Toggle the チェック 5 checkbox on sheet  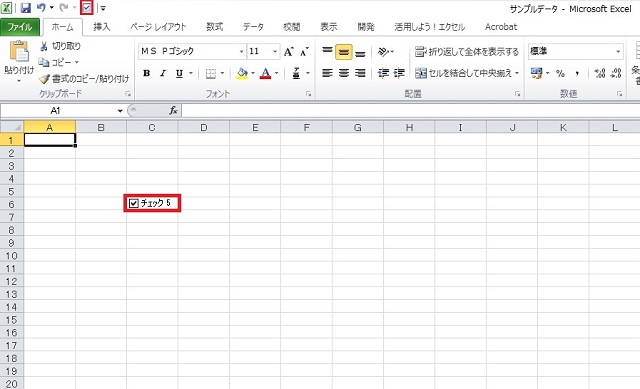[133, 203]
